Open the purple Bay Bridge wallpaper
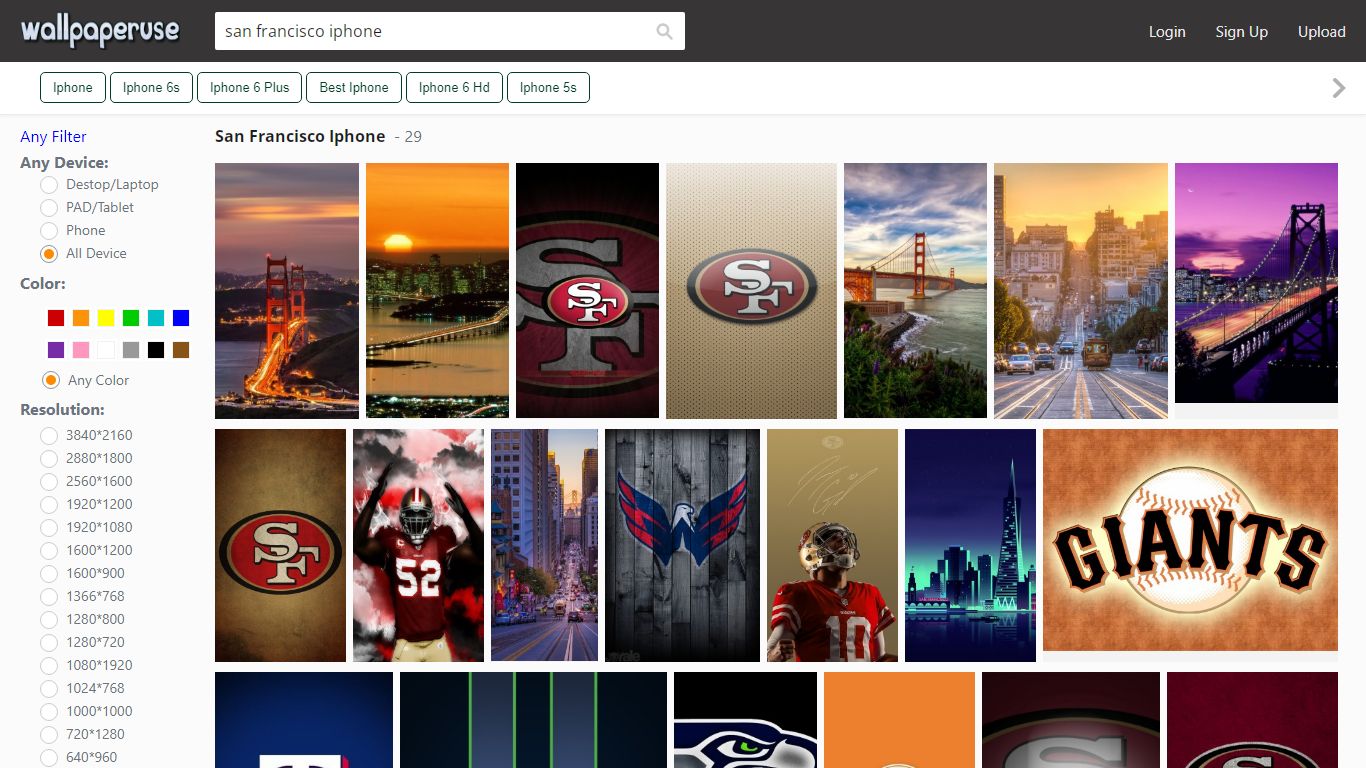 tap(1256, 283)
